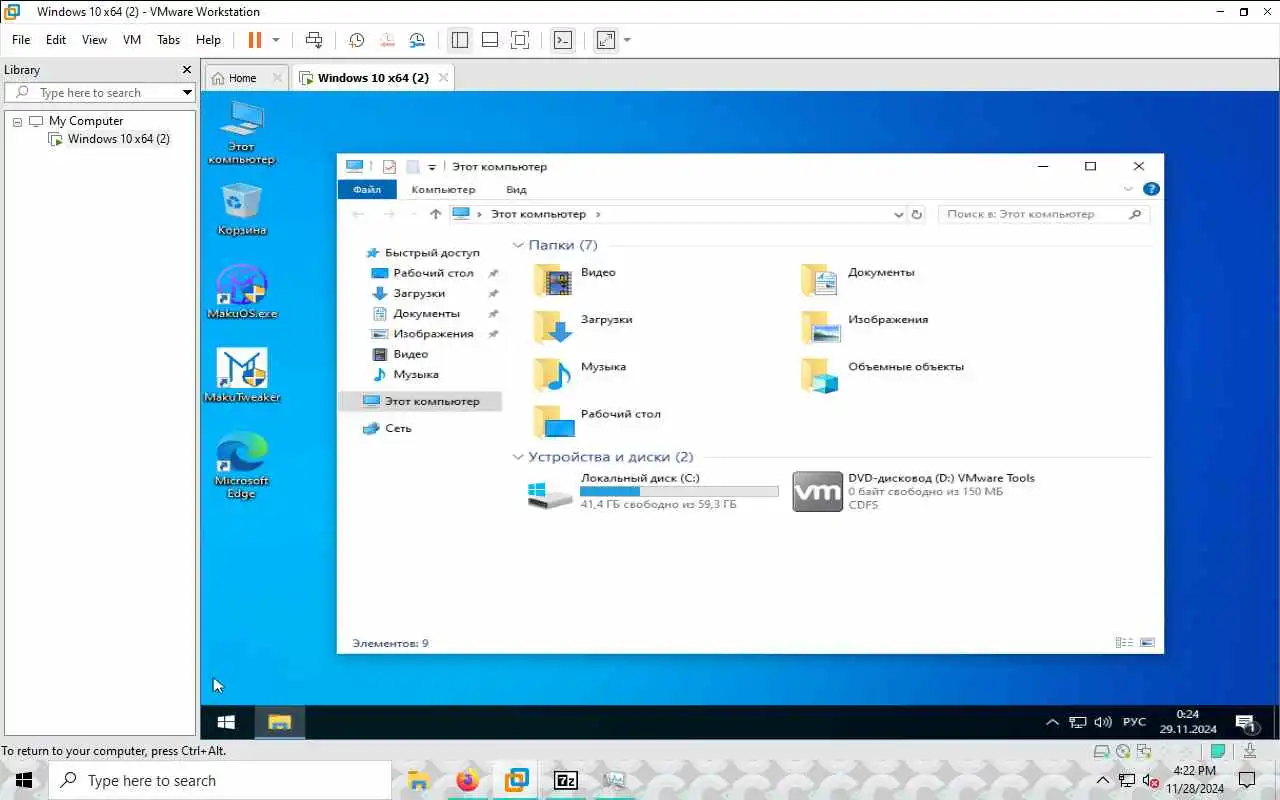Select the Microsoft Edge desktop icon
This screenshot has height=800, width=1280.
coord(241,465)
